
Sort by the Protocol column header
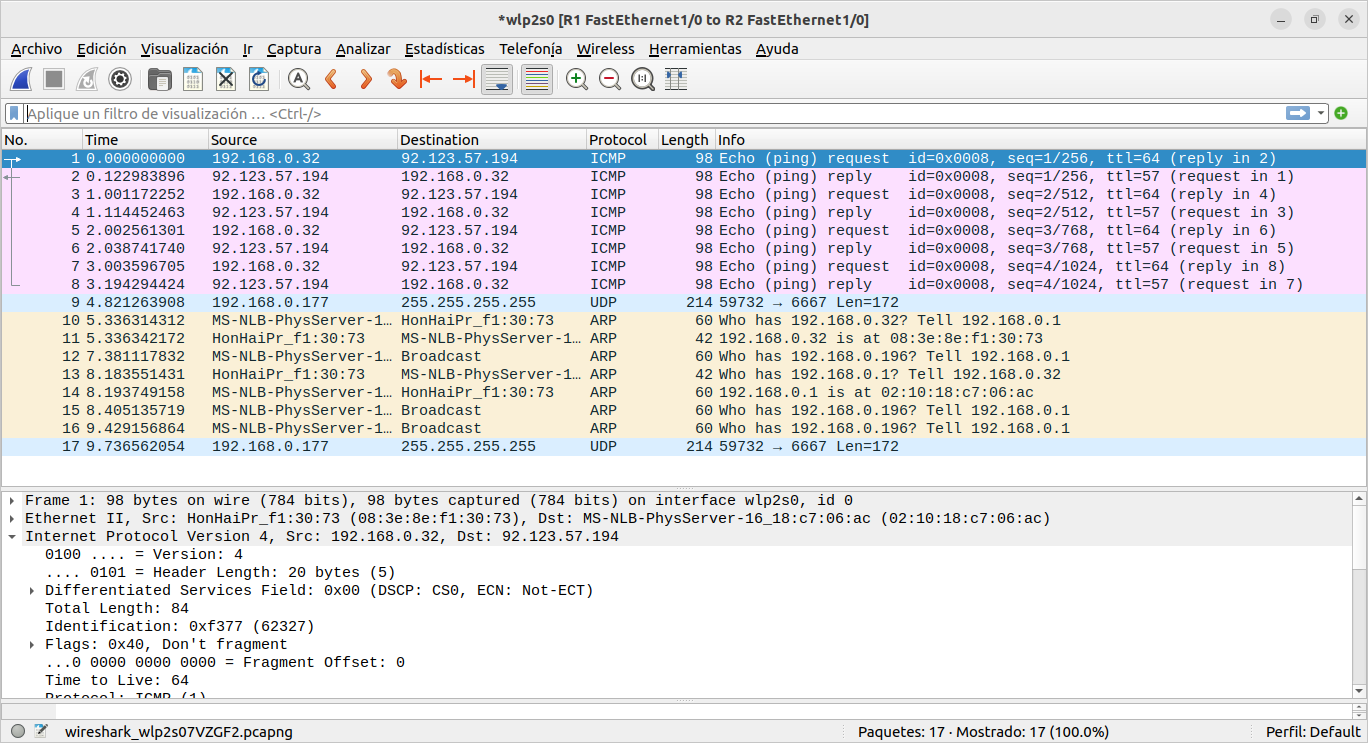[x=622, y=140]
